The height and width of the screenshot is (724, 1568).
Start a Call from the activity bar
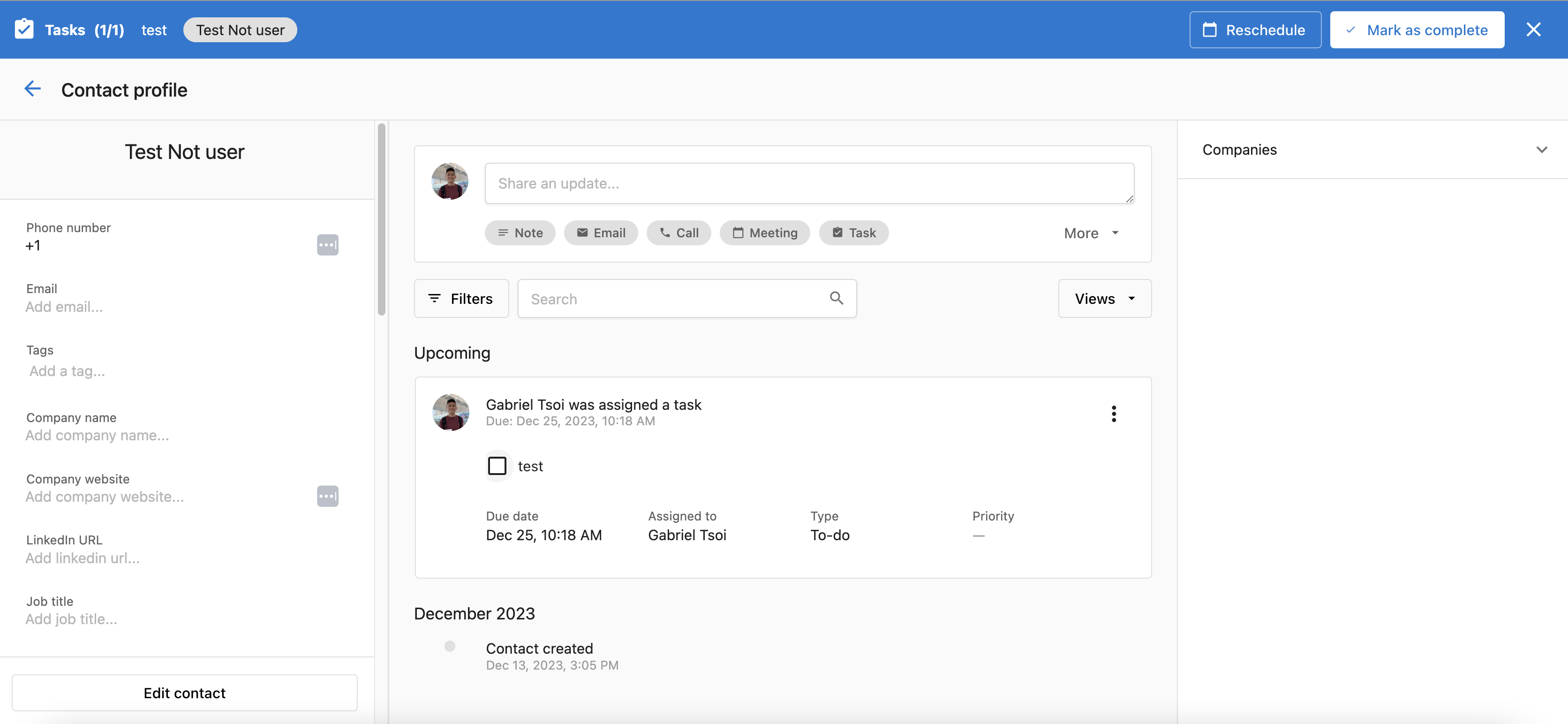coord(678,233)
